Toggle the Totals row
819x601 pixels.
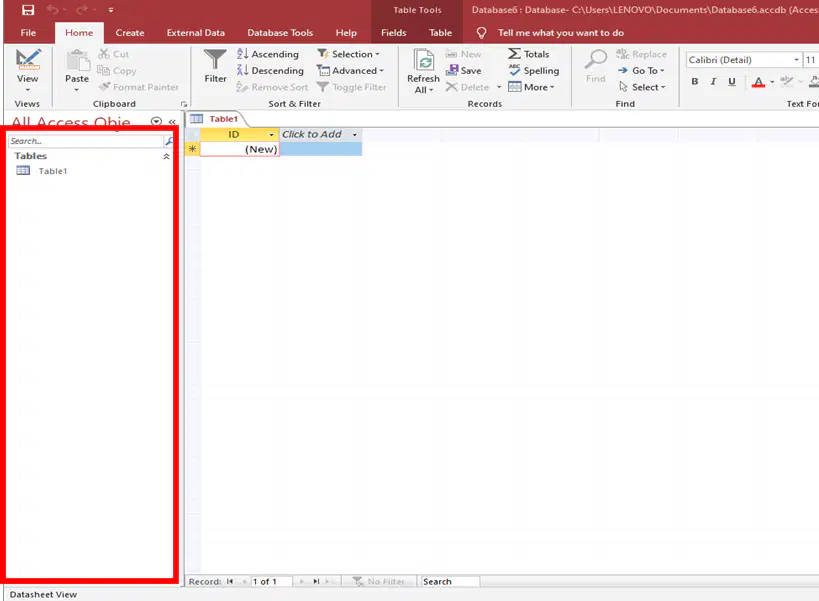click(528, 54)
